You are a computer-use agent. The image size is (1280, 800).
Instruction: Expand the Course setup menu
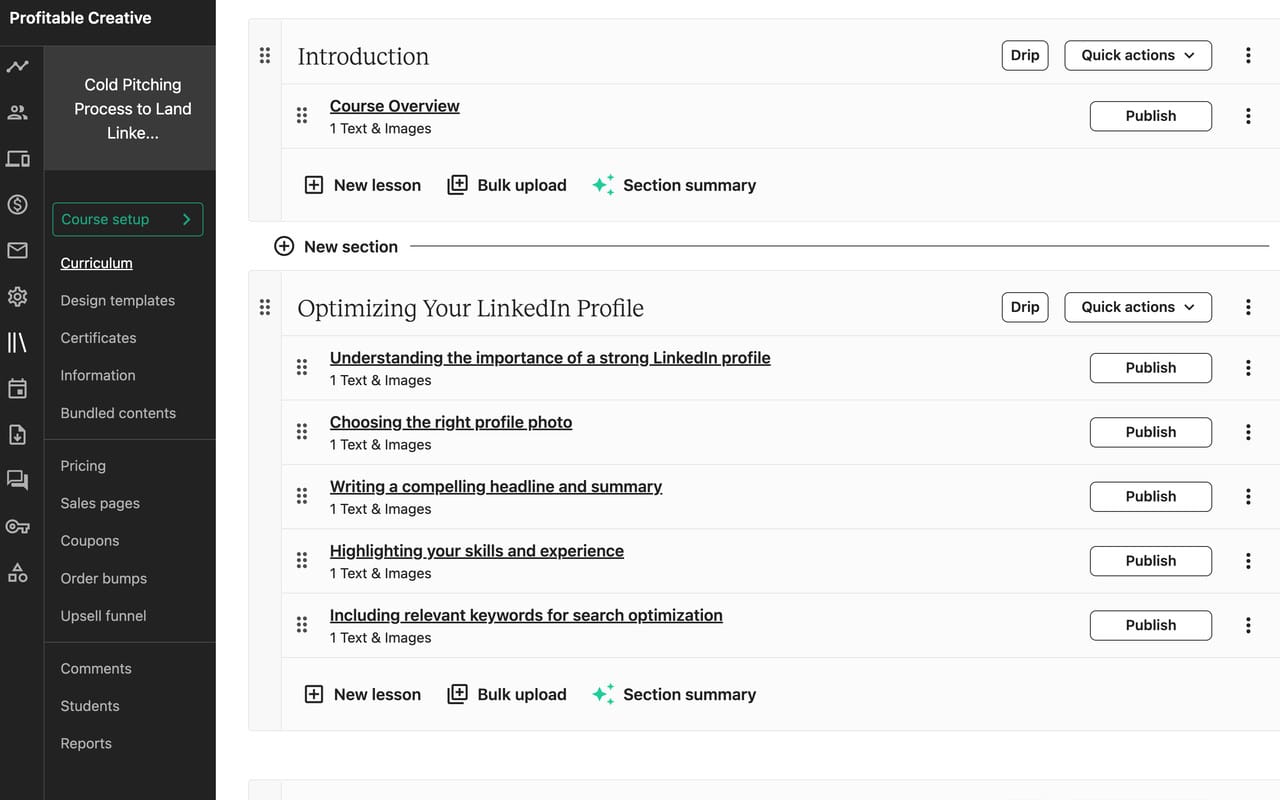tap(127, 219)
